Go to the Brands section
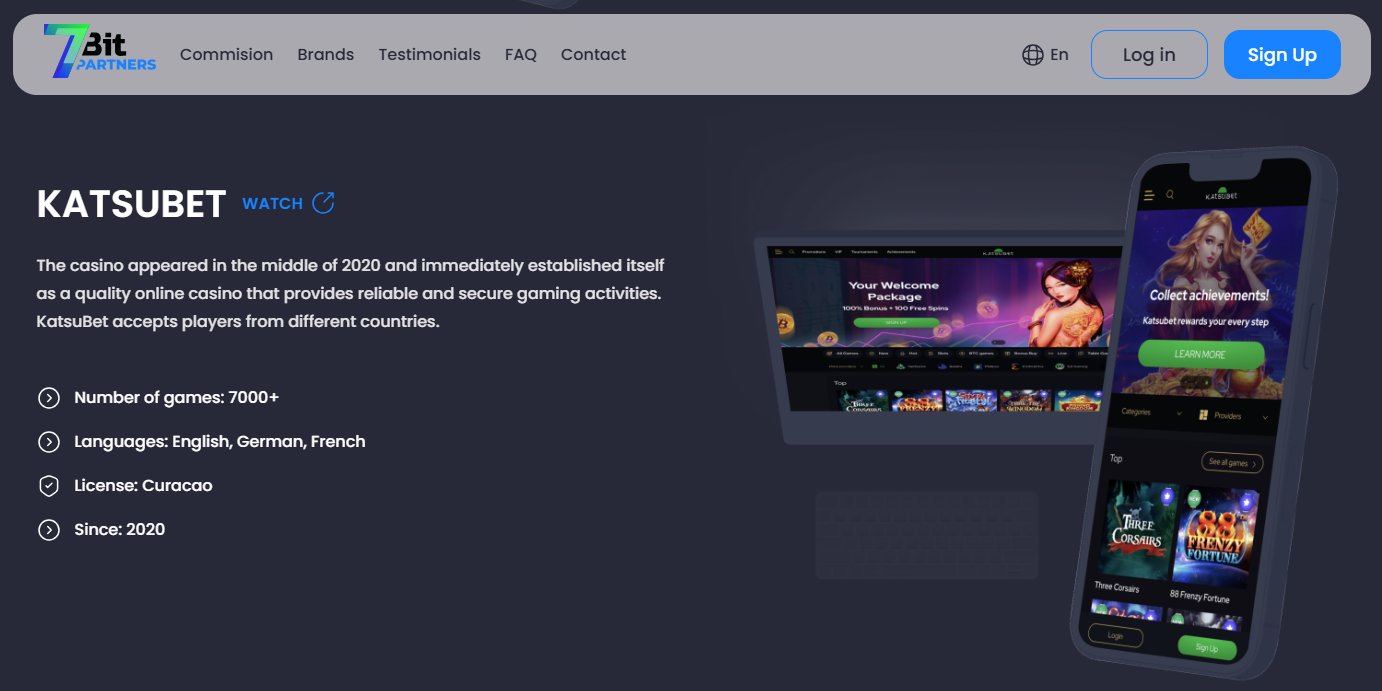 pos(325,55)
